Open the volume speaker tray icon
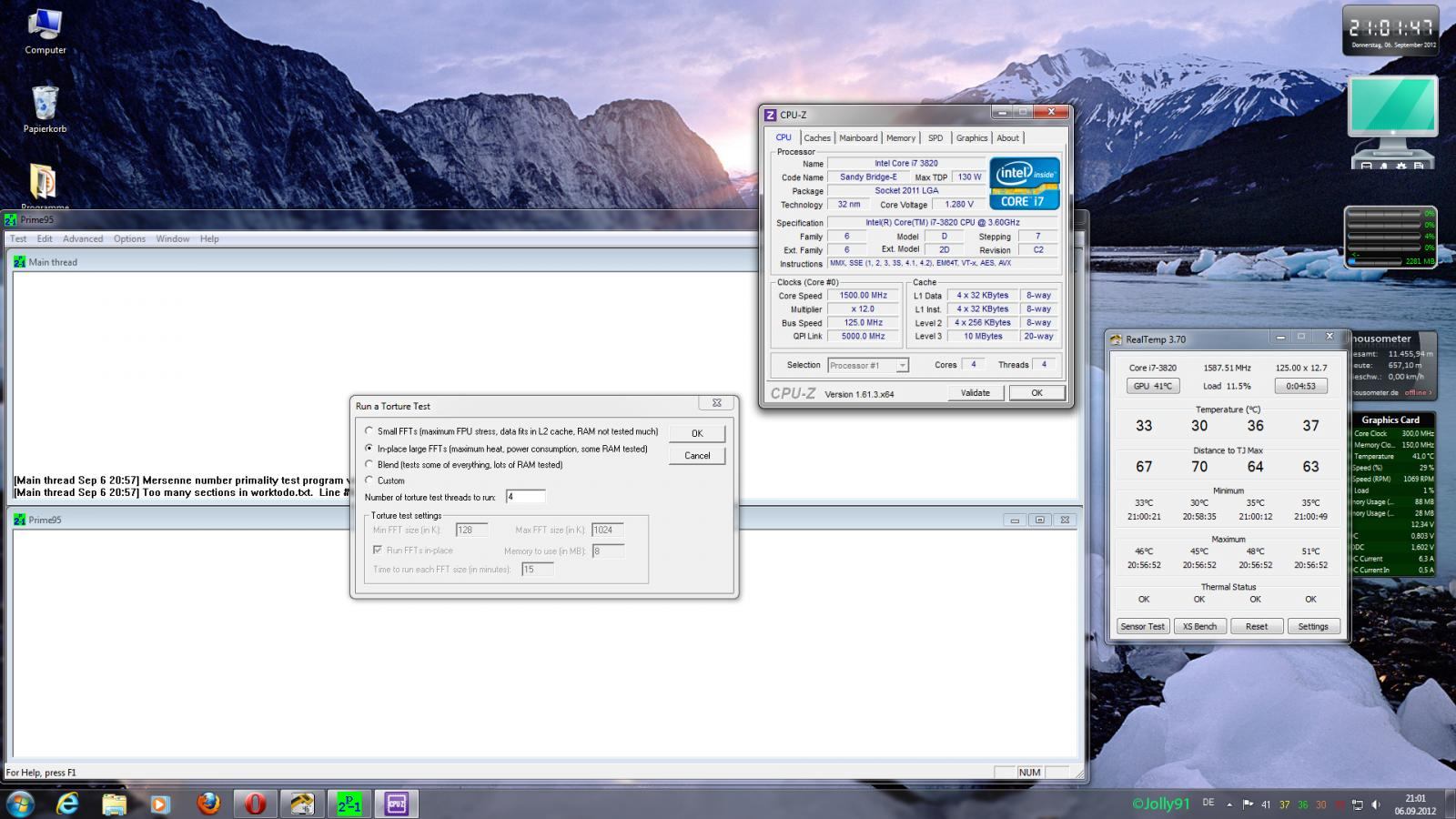This screenshot has width=1456, height=819. coord(1375,804)
